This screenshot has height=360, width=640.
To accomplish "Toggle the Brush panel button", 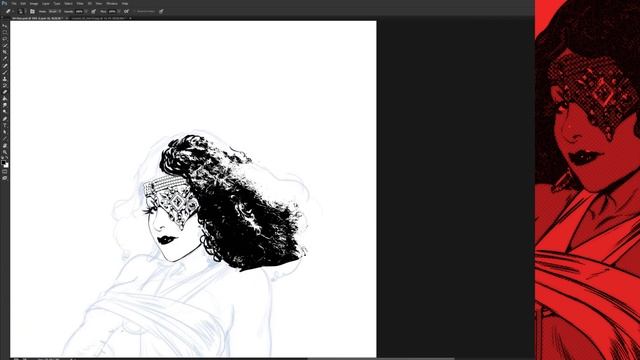I will coord(32,11).
